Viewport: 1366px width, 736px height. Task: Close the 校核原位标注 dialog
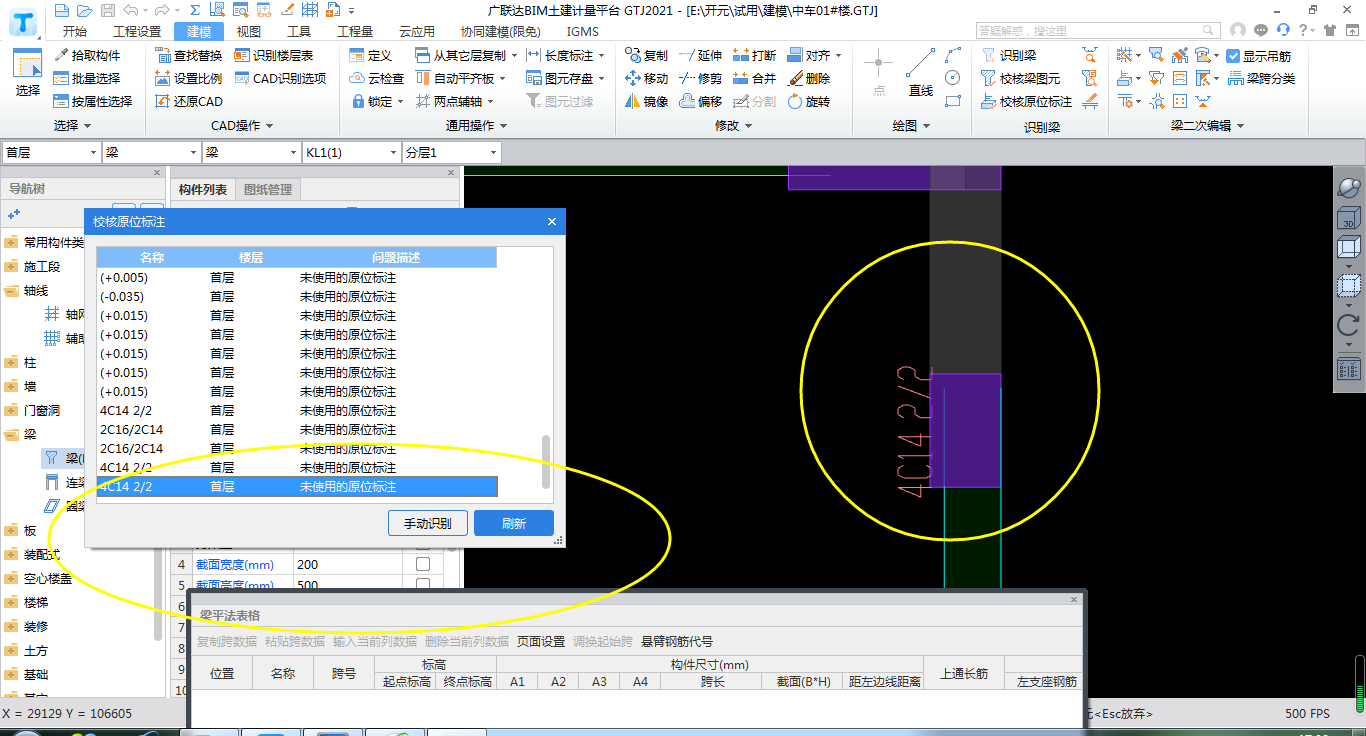552,221
